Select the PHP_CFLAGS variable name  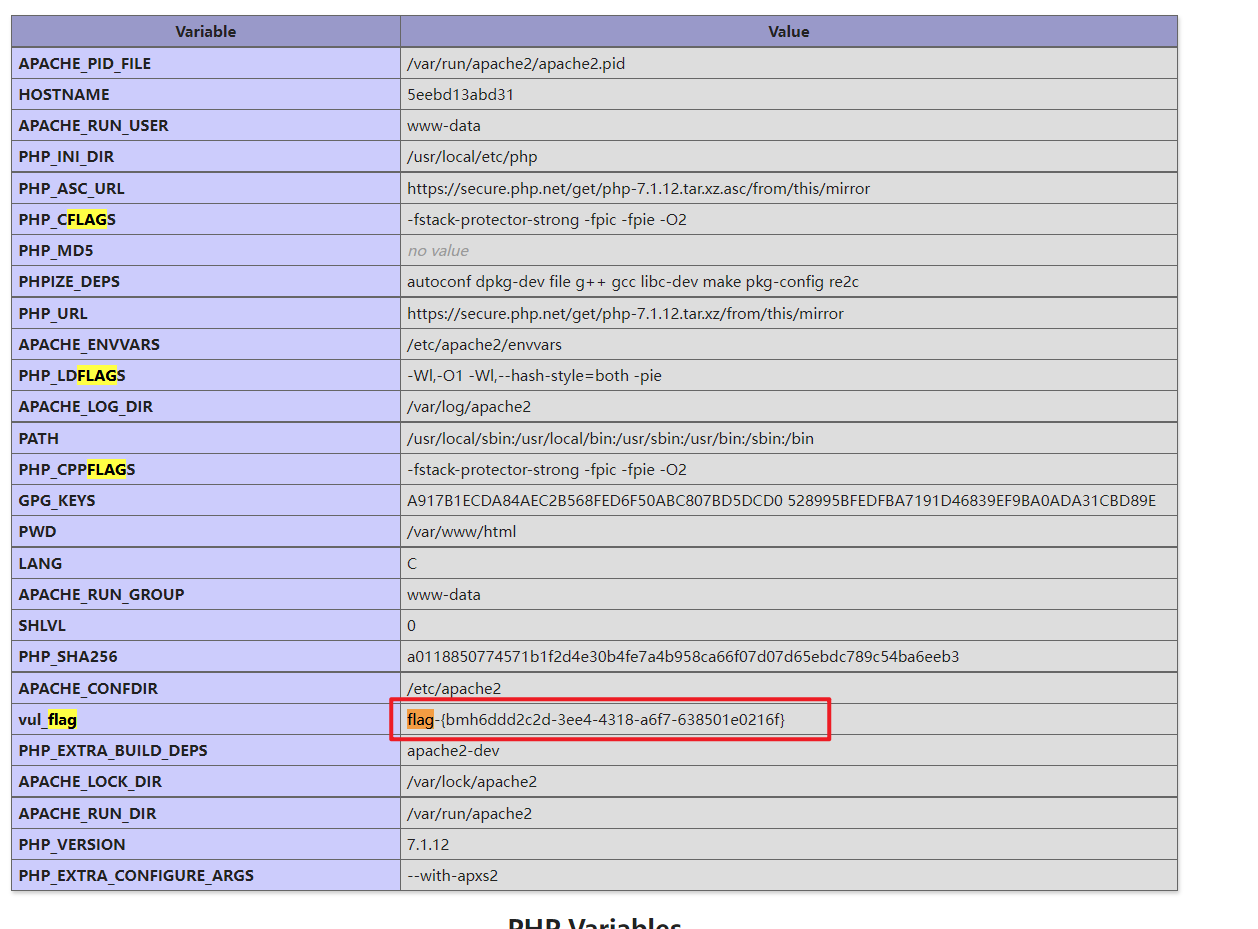click(67, 219)
